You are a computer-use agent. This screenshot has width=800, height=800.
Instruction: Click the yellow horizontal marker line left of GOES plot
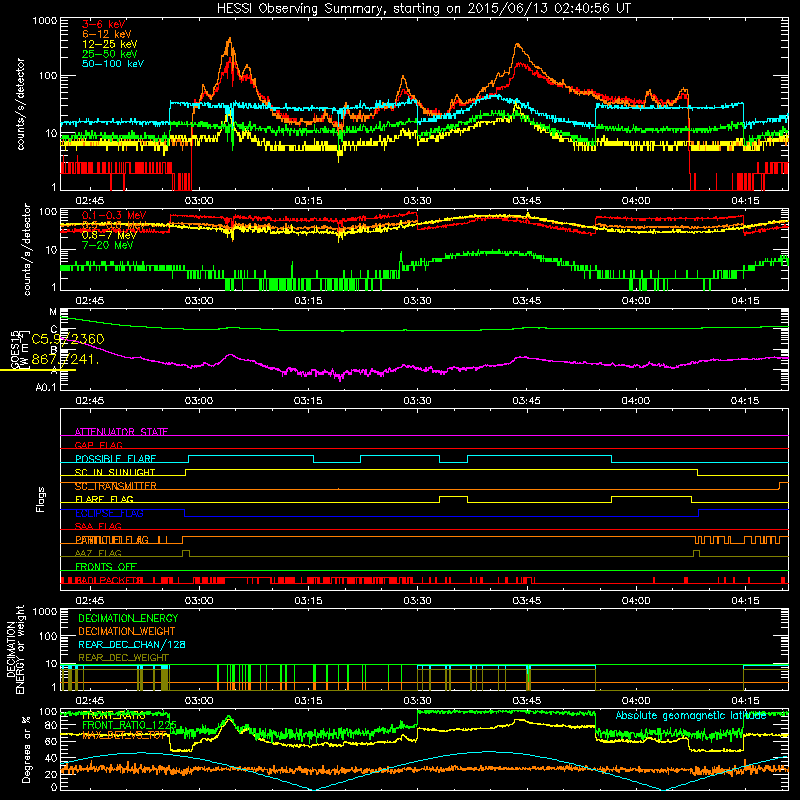point(38,370)
